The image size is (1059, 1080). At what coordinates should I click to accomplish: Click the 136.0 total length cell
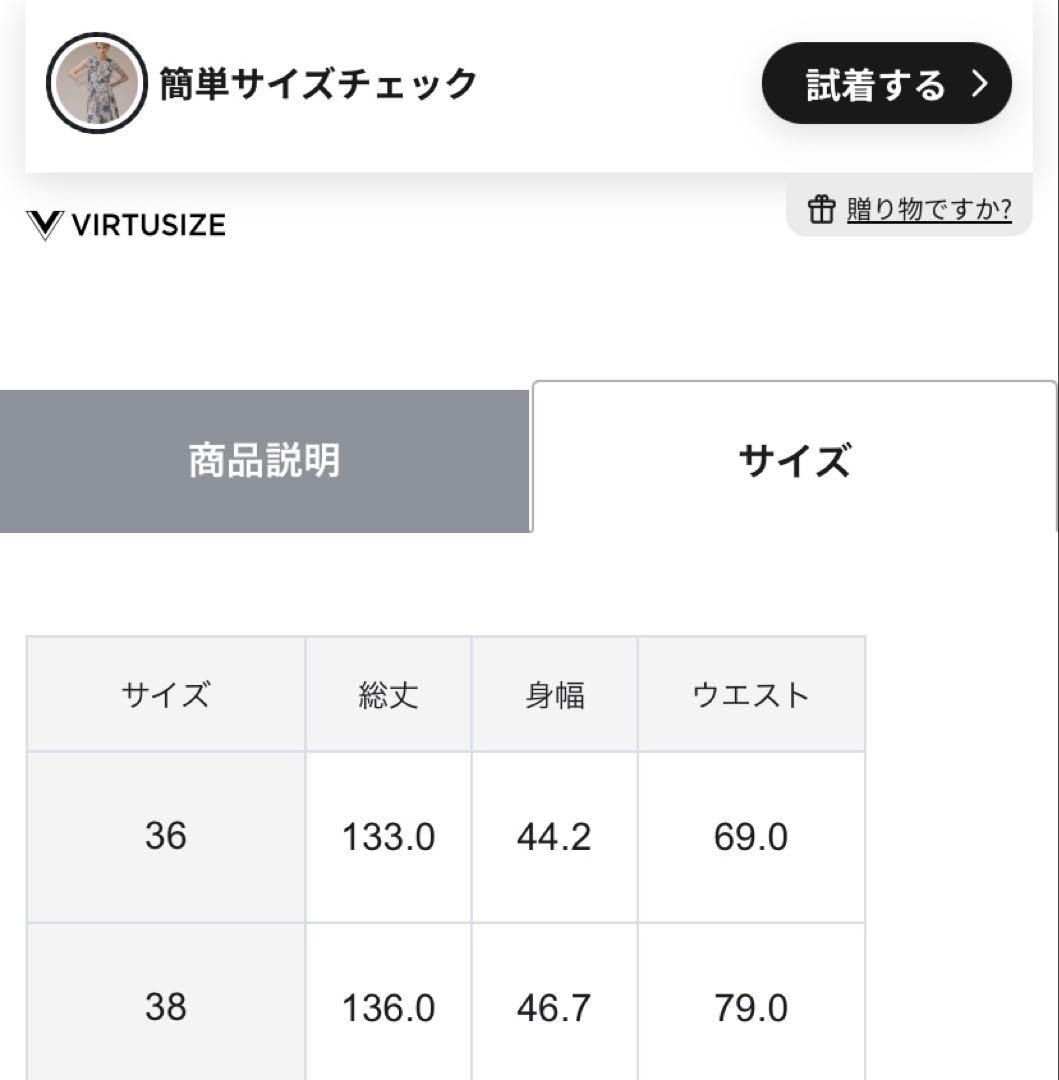pos(388,1008)
